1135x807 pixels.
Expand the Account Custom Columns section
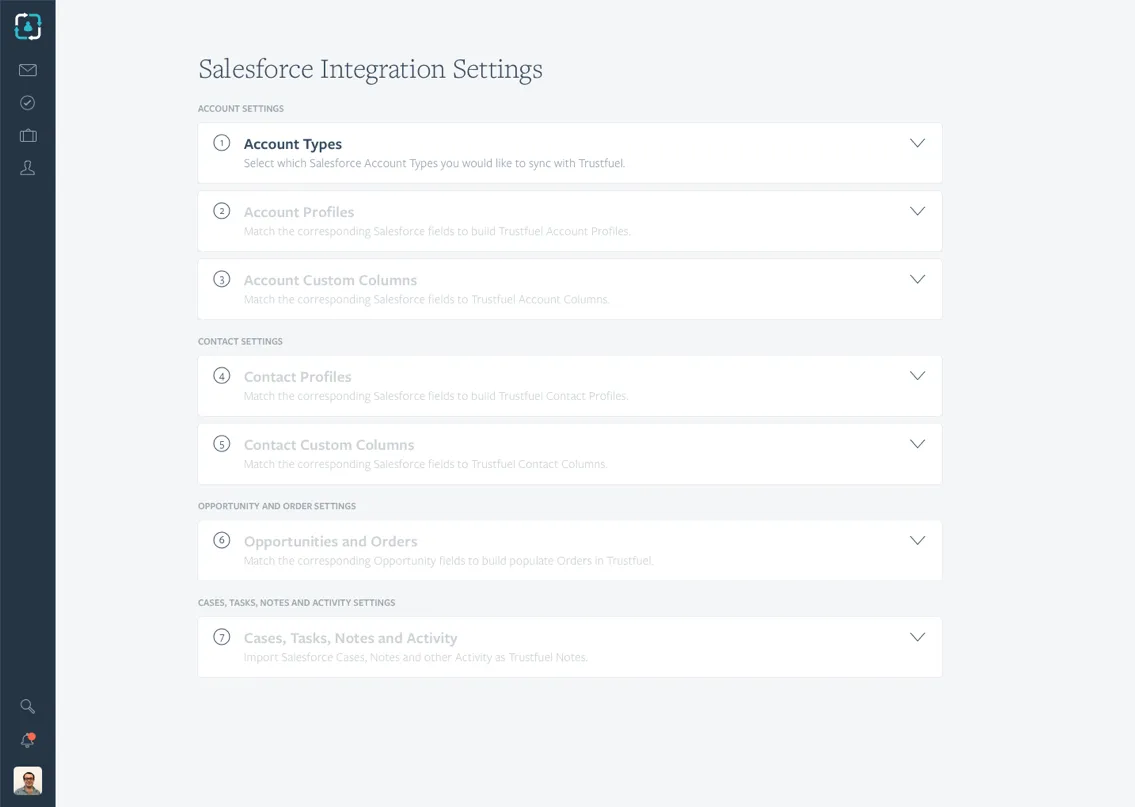(x=917, y=279)
